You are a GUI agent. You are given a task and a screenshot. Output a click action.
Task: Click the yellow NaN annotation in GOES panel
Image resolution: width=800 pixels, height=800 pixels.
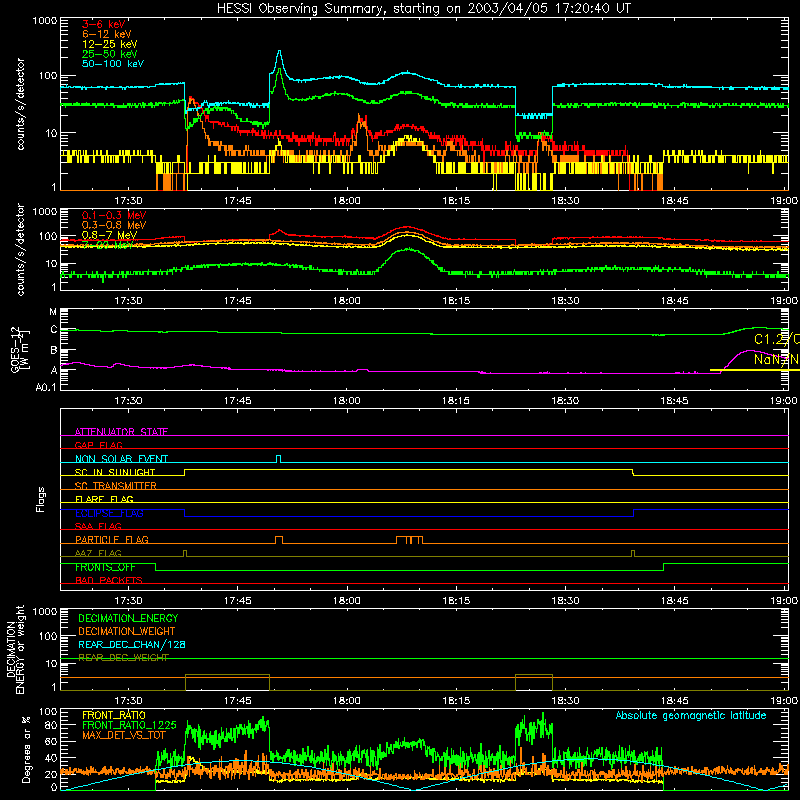[x=777, y=359]
